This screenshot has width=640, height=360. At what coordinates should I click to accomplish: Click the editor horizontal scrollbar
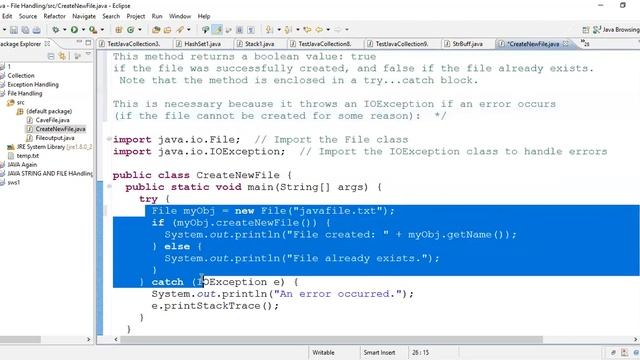pyautogui.click(x=331, y=340)
